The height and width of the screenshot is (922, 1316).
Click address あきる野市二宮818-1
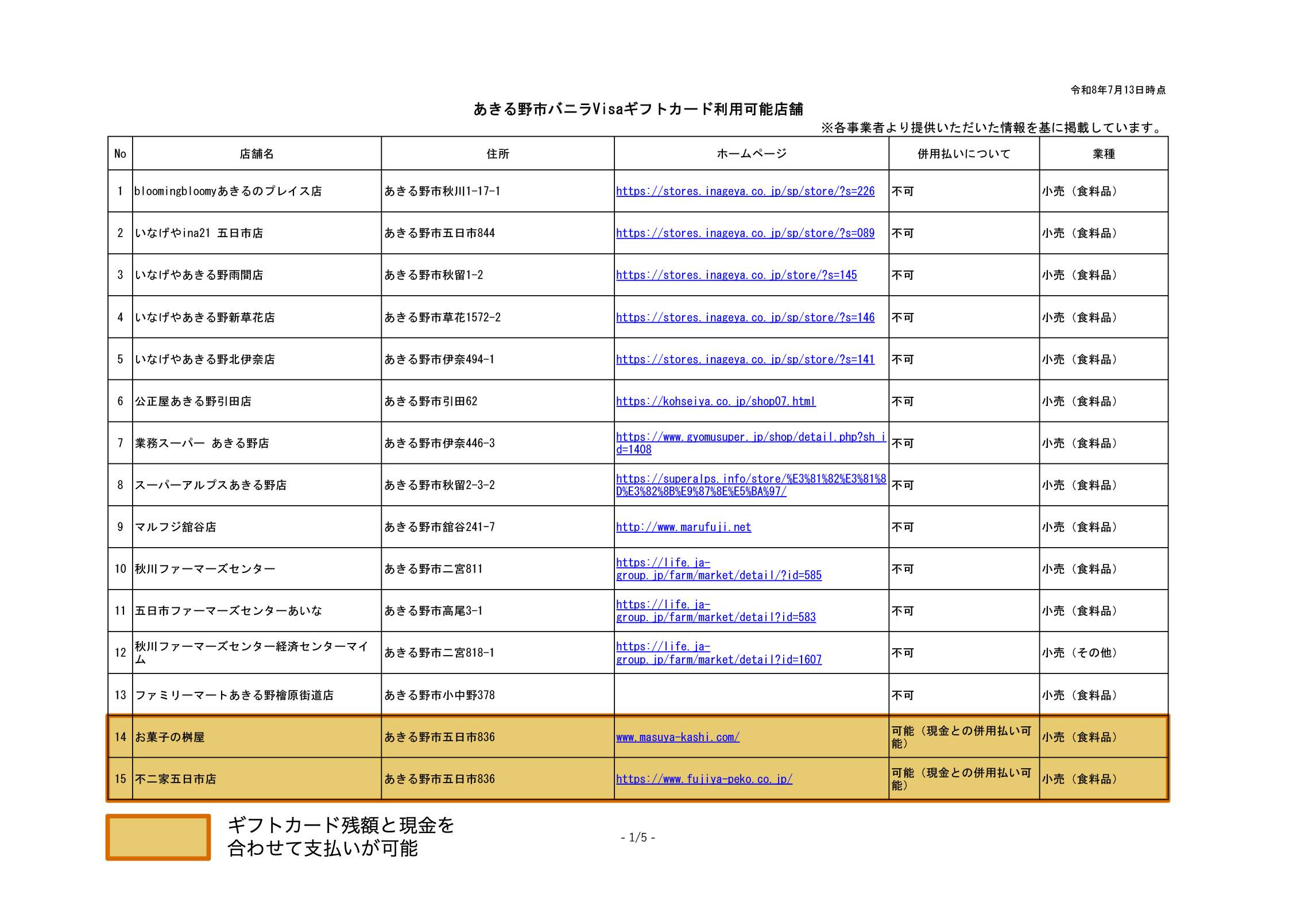(439, 653)
